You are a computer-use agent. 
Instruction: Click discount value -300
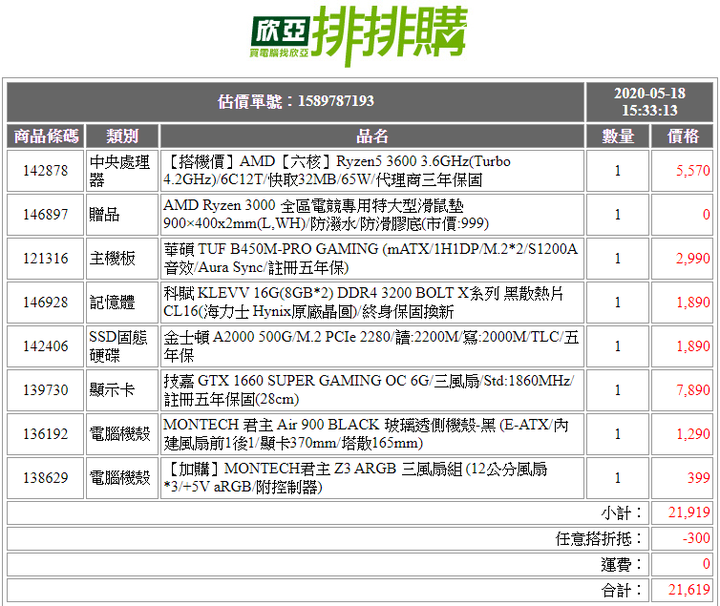[x=696, y=539]
